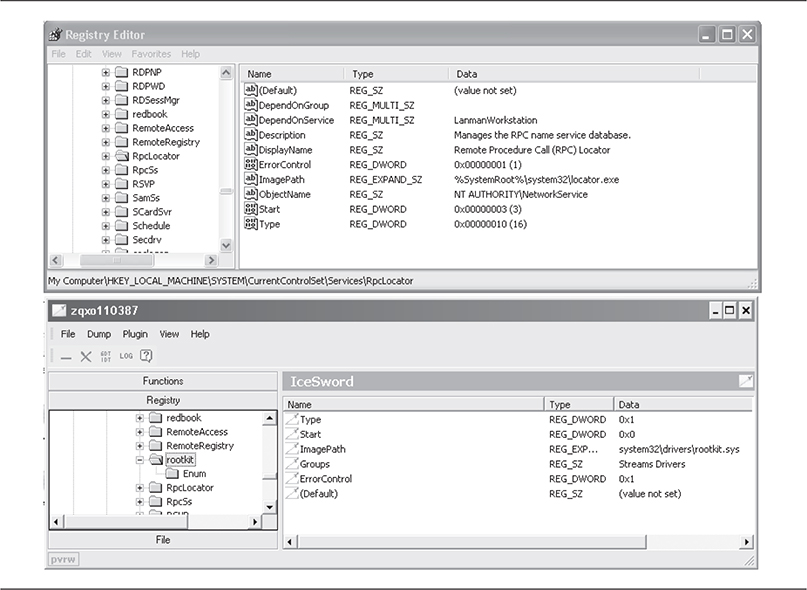The height and width of the screenshot is (590, 807).
Task: Select the ImagePath value icon in Registry Editor
Action: (252, 179)
